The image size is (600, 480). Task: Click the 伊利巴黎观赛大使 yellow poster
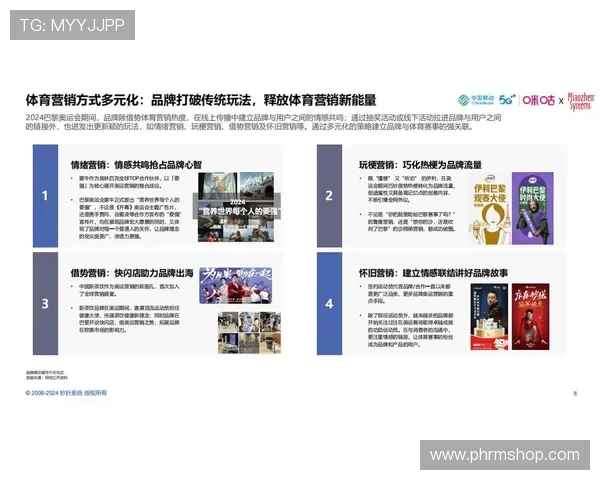[x=489, y=209]
